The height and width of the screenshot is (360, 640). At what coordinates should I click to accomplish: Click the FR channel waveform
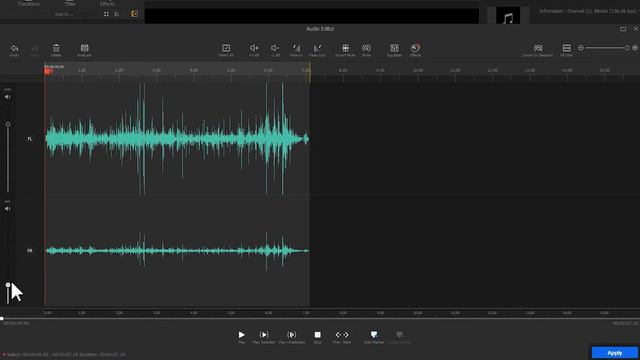[x=177, y=251]
